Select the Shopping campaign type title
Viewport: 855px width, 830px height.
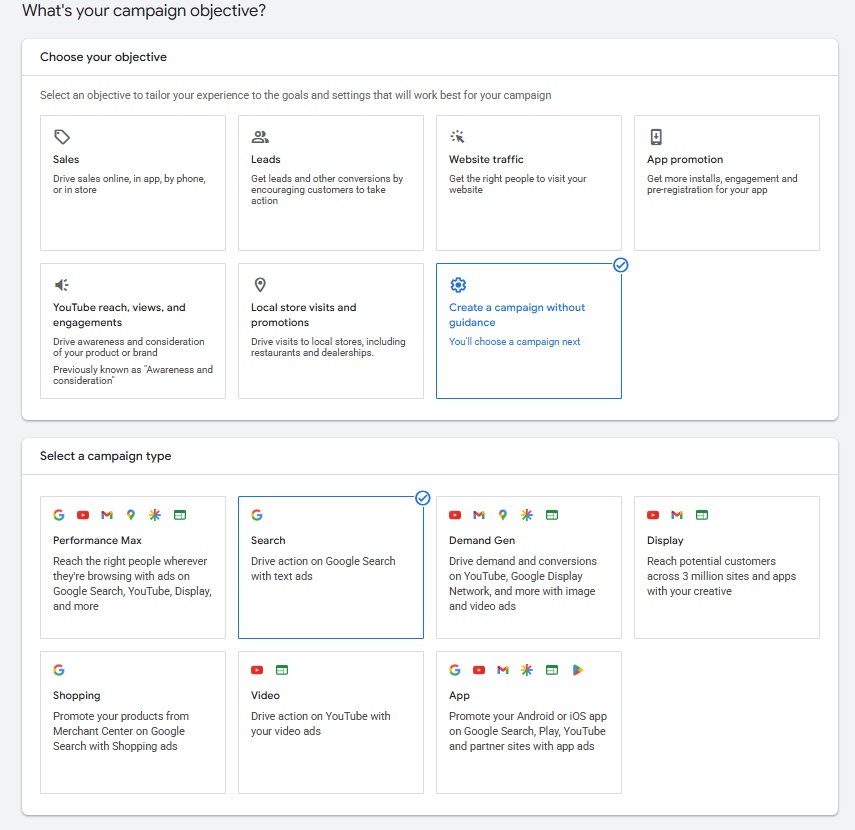pyautogui.click(x=76, y=695)
